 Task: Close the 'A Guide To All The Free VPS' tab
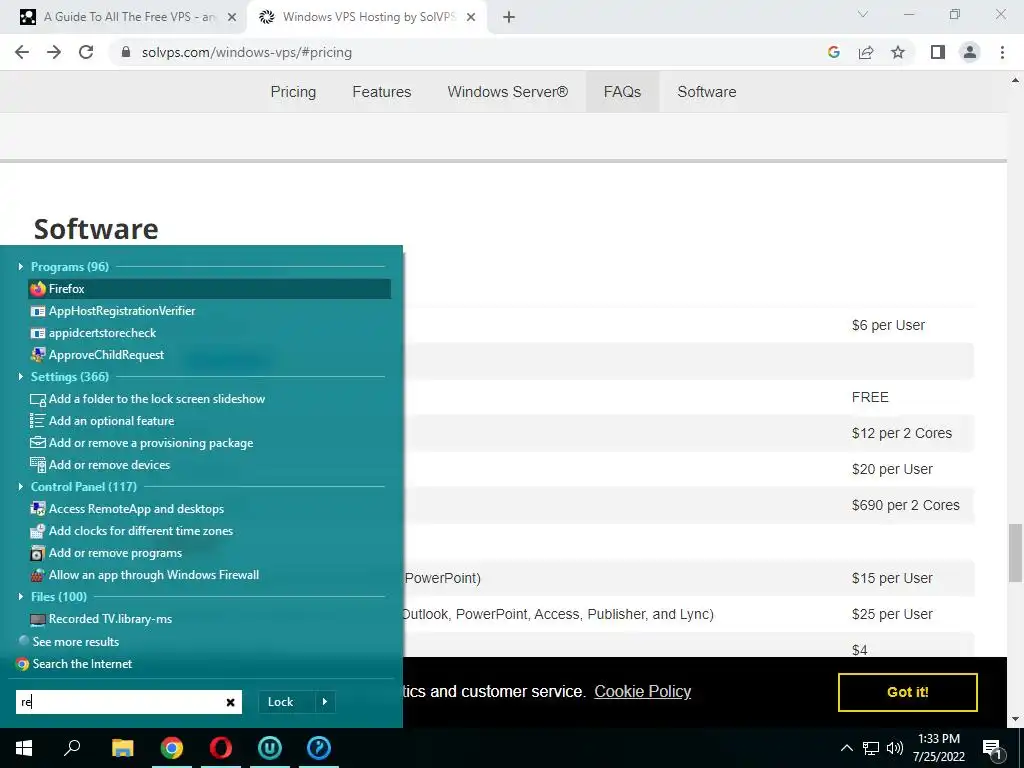tap(231, 18)
